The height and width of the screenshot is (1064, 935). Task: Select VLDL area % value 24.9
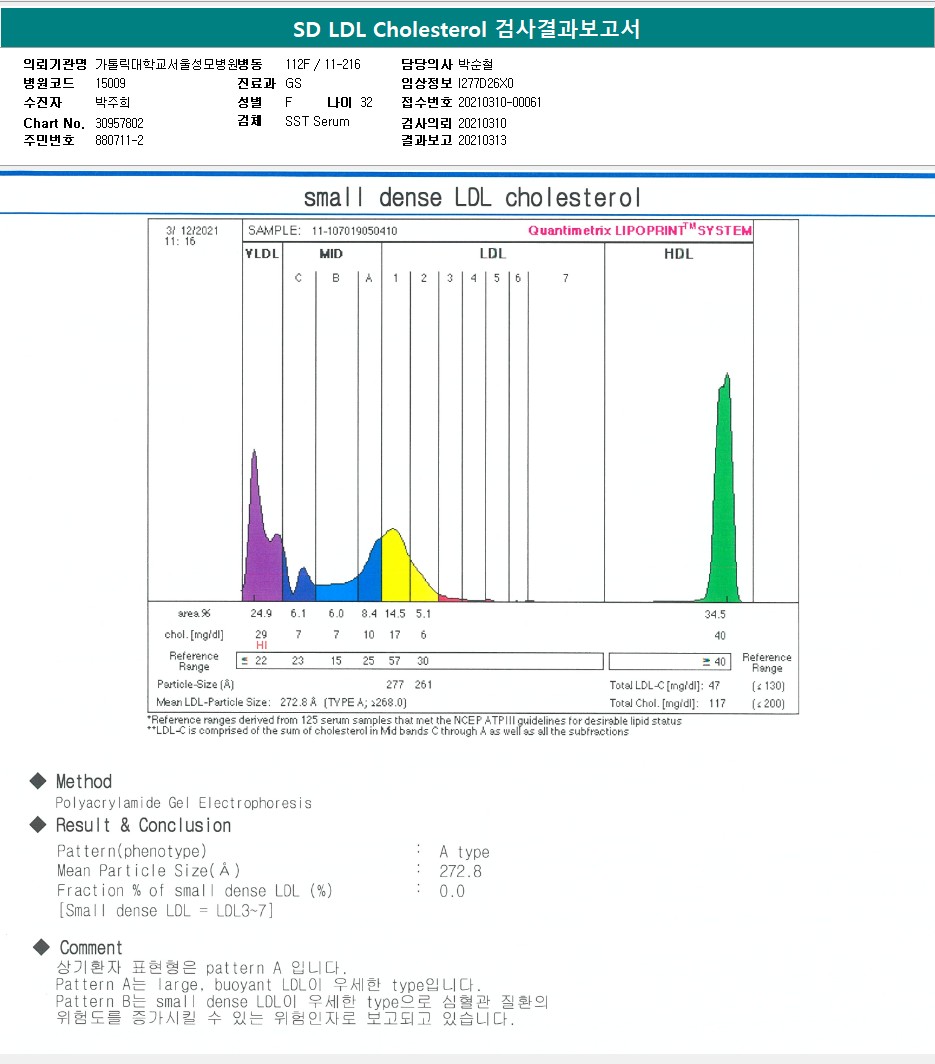pyautogui.click(x=261, y=613)
